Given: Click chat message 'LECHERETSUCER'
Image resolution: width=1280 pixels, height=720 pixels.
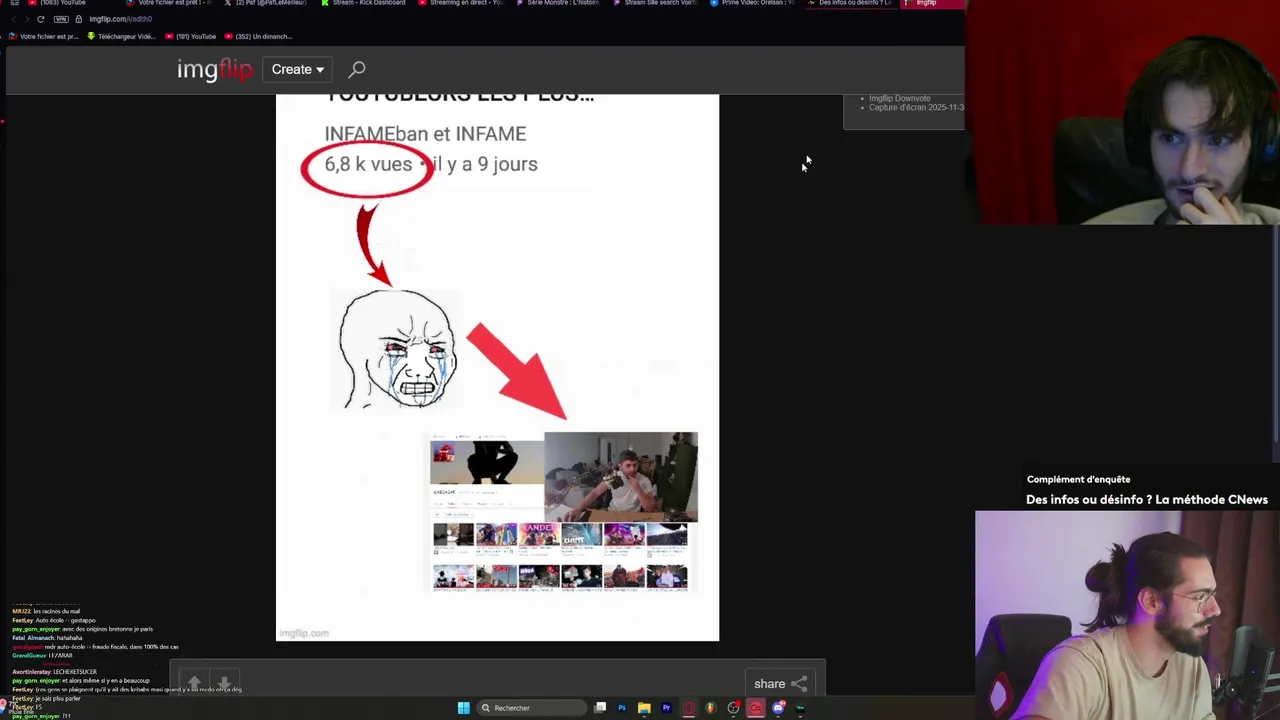Looking at the screenshot, I should pos(75,672).
